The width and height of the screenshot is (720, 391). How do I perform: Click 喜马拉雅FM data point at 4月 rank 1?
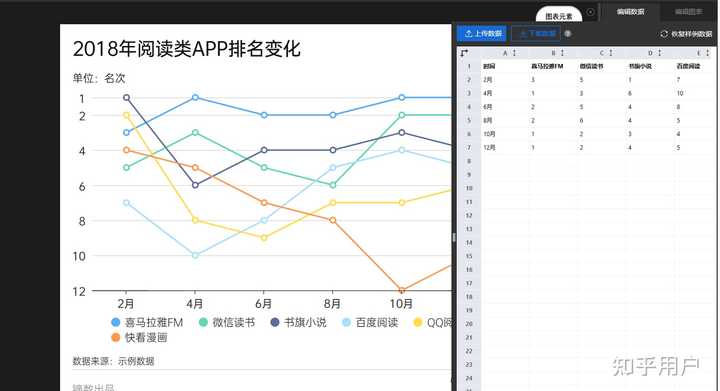point(195,97)
